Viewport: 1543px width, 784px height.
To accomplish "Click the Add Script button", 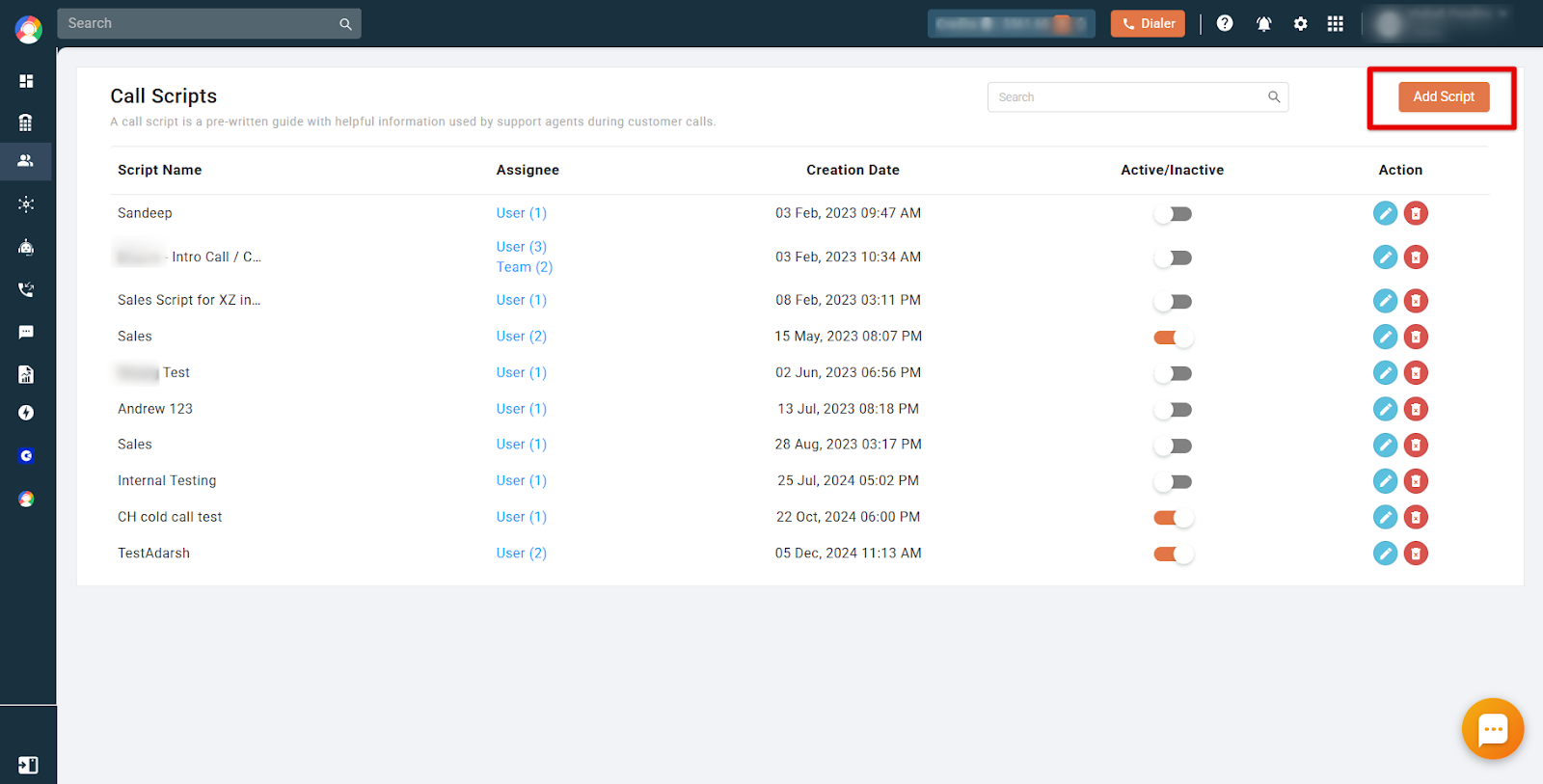I will coord(1444,96).
